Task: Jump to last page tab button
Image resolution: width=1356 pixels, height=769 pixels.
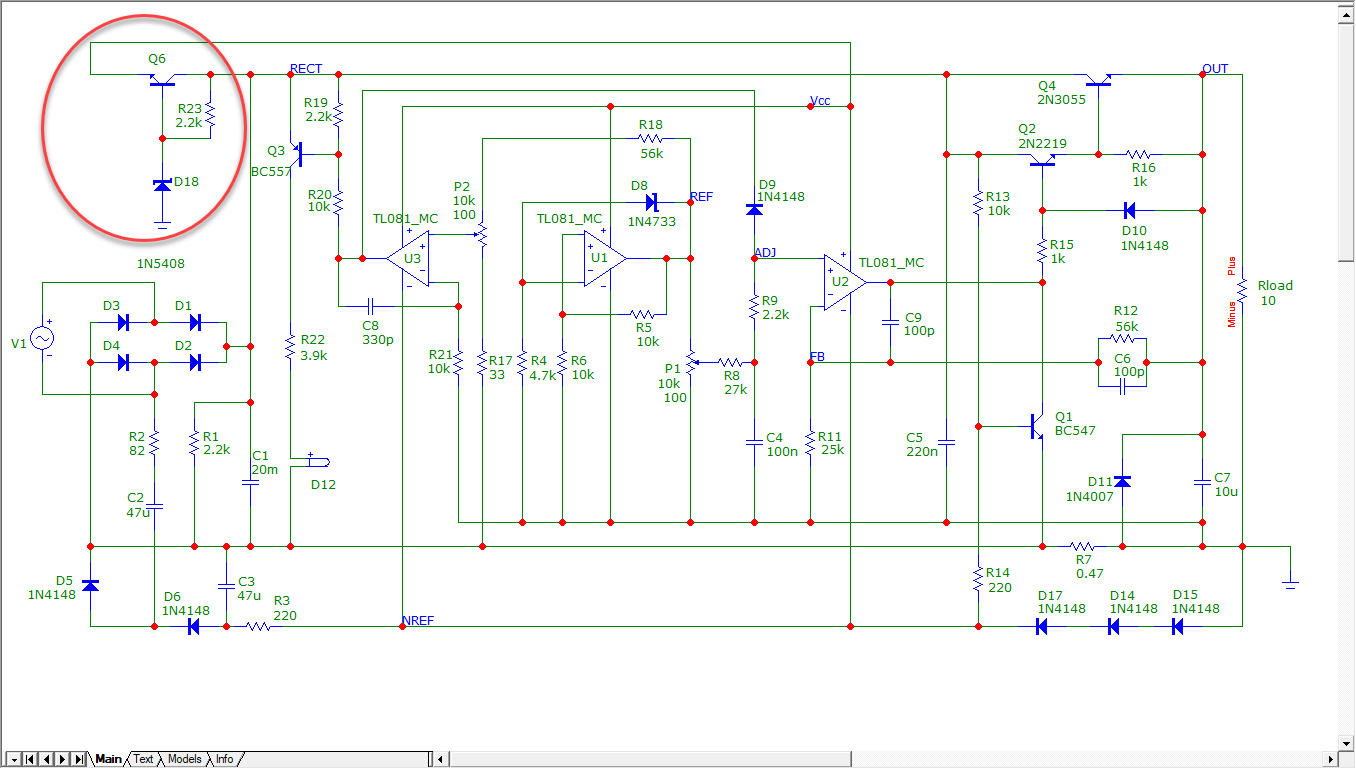Action: point(79,760)
